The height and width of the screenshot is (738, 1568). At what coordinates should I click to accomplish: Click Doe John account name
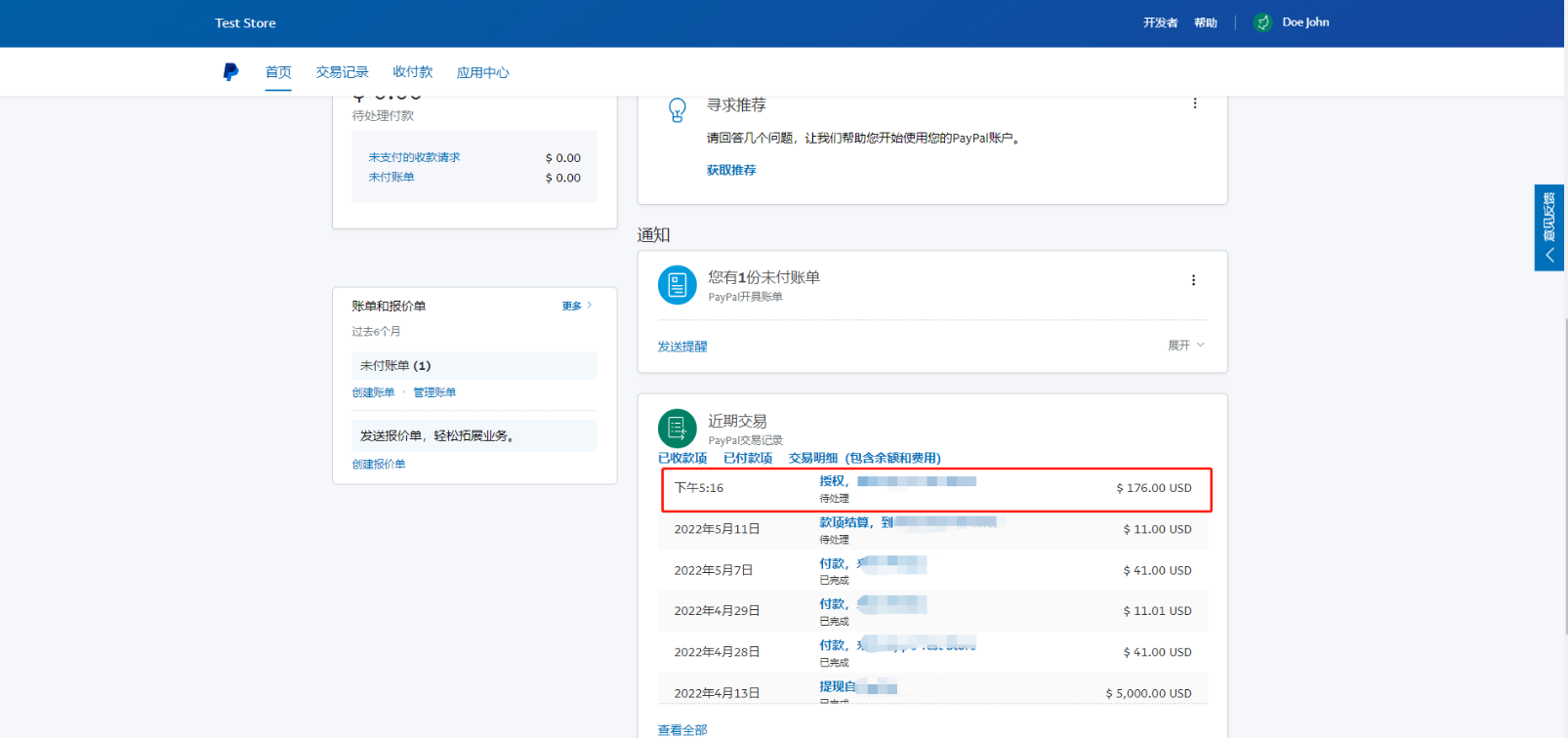tap(1305, 22)
